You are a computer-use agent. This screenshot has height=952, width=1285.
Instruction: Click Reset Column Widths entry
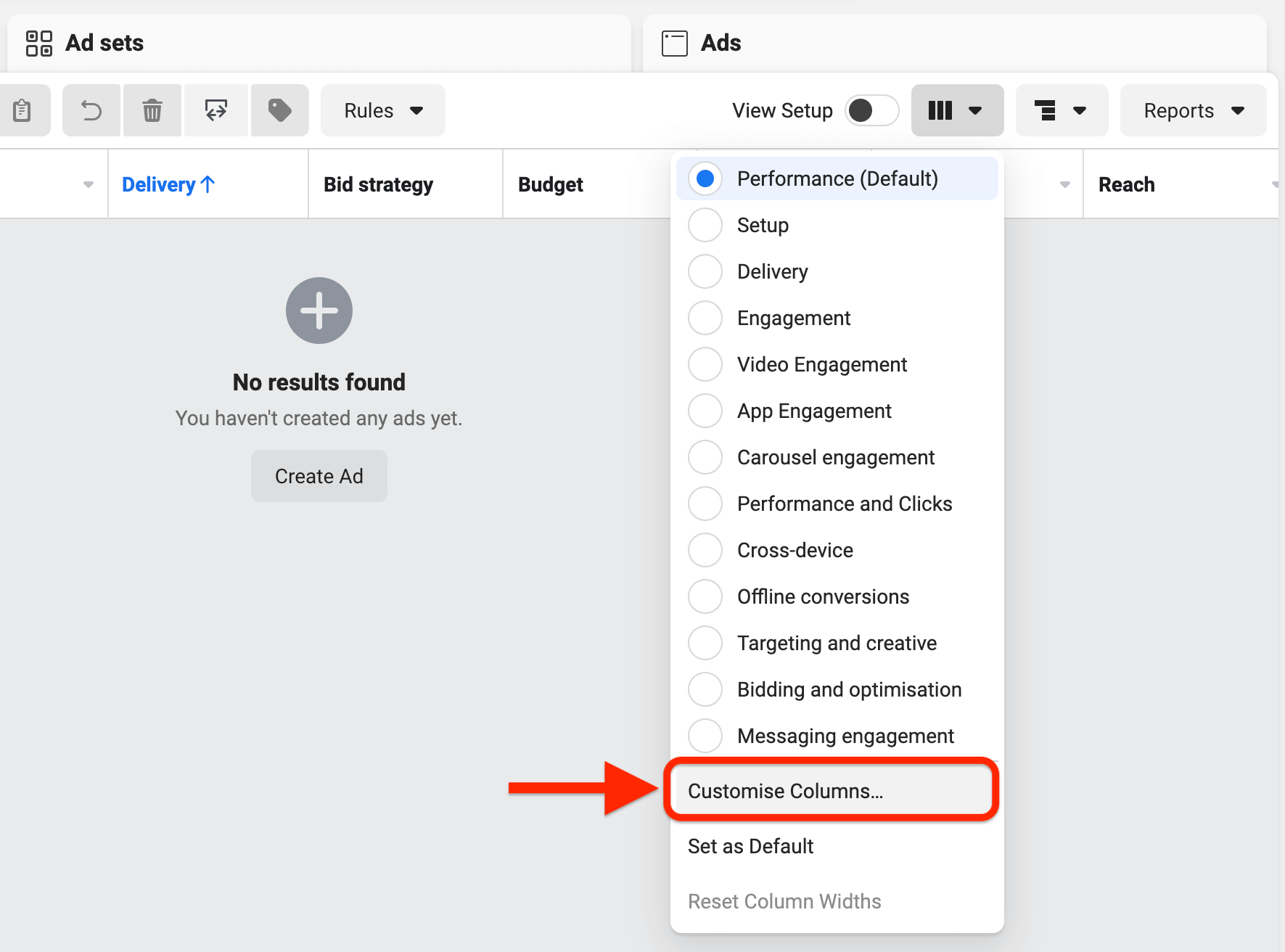point(837,901)
